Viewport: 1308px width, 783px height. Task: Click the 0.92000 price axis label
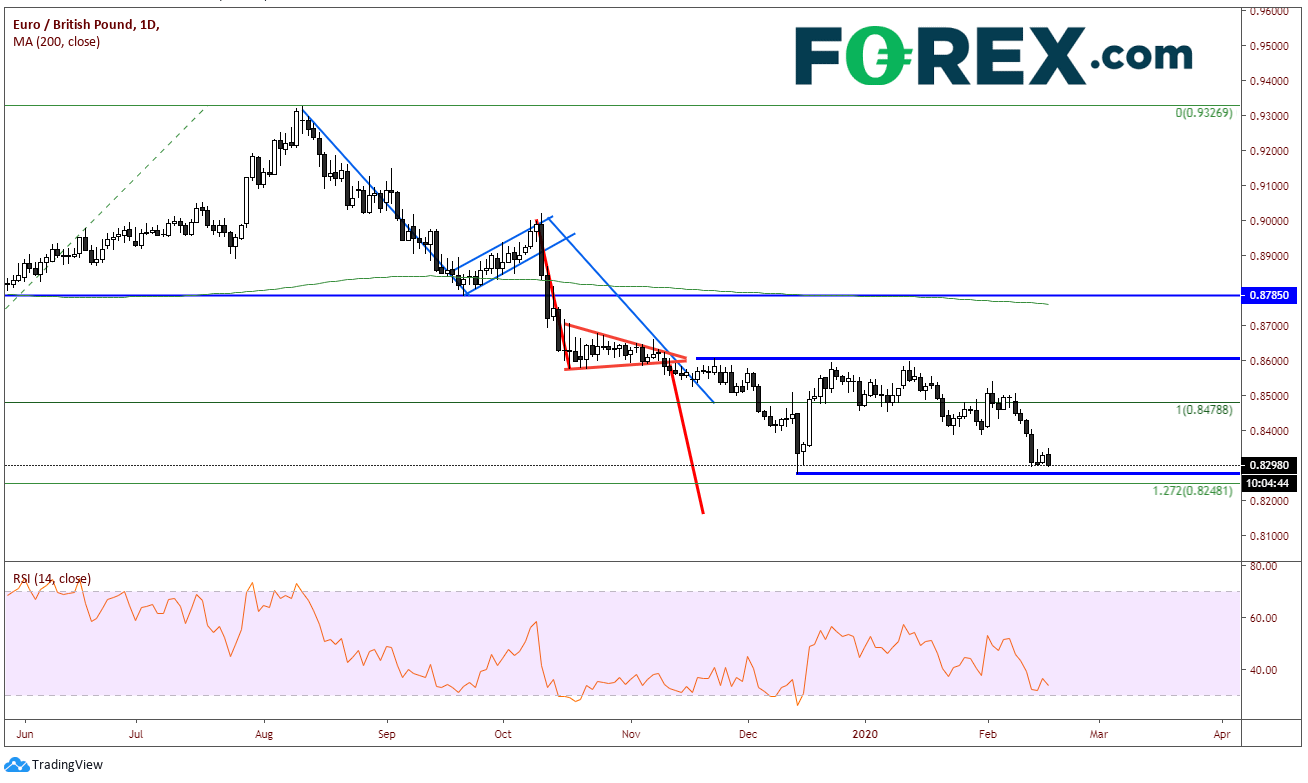click(x=1267, y=151)
